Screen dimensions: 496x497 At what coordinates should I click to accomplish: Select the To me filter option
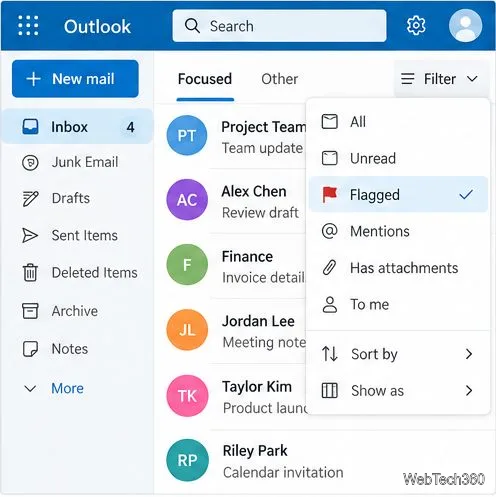click(398, 304)
